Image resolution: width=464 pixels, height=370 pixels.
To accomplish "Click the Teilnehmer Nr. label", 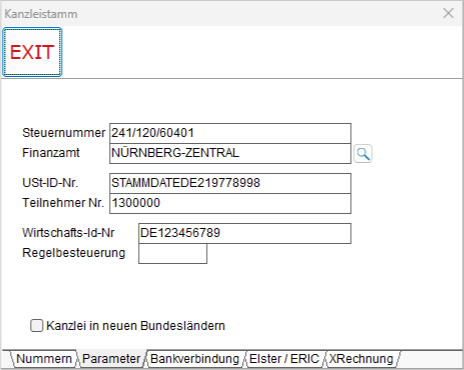I will click(x=63, y=203).
